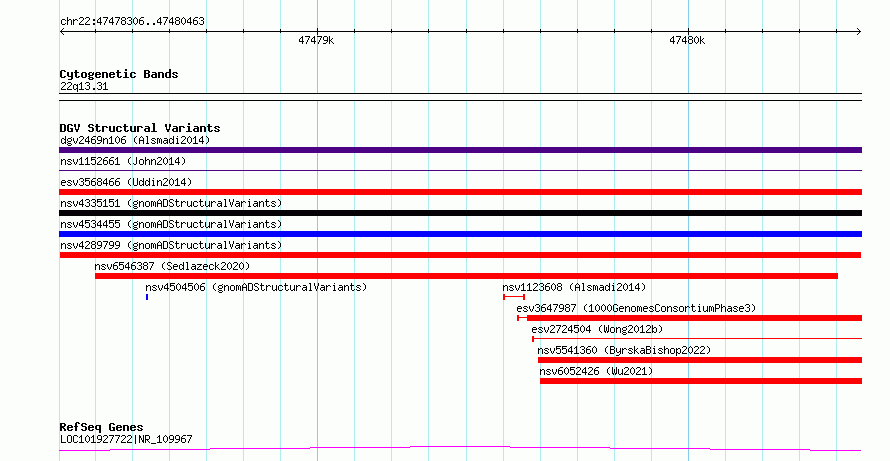Click the nsv6546387 (Sedlazeck2020) label
This screenshot has width=890, height=461.
(x=173, y=266)
